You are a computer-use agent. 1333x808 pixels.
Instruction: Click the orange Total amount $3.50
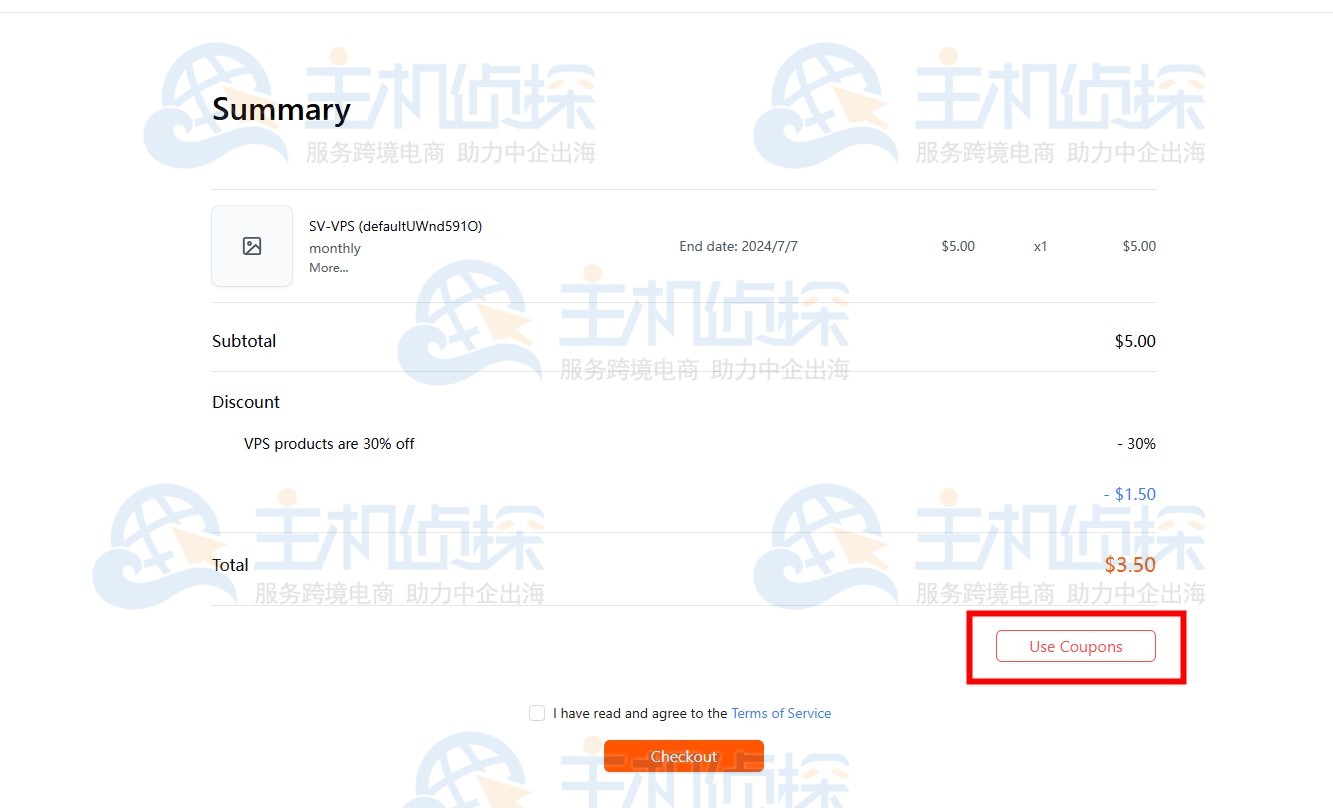coord(1131,564)
